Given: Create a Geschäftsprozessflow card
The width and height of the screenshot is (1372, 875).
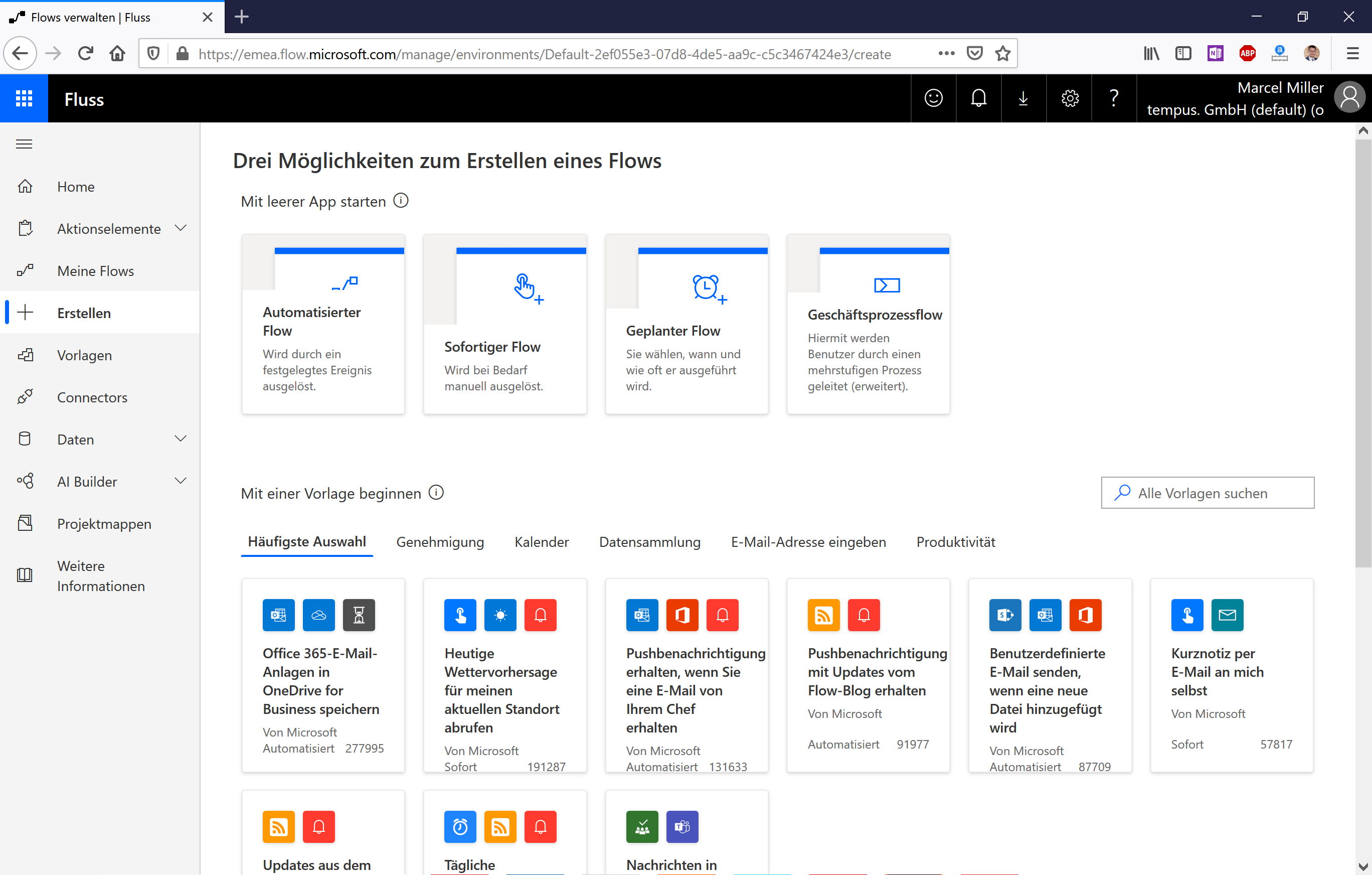Looking at the screenshot, I should [869, 324].
